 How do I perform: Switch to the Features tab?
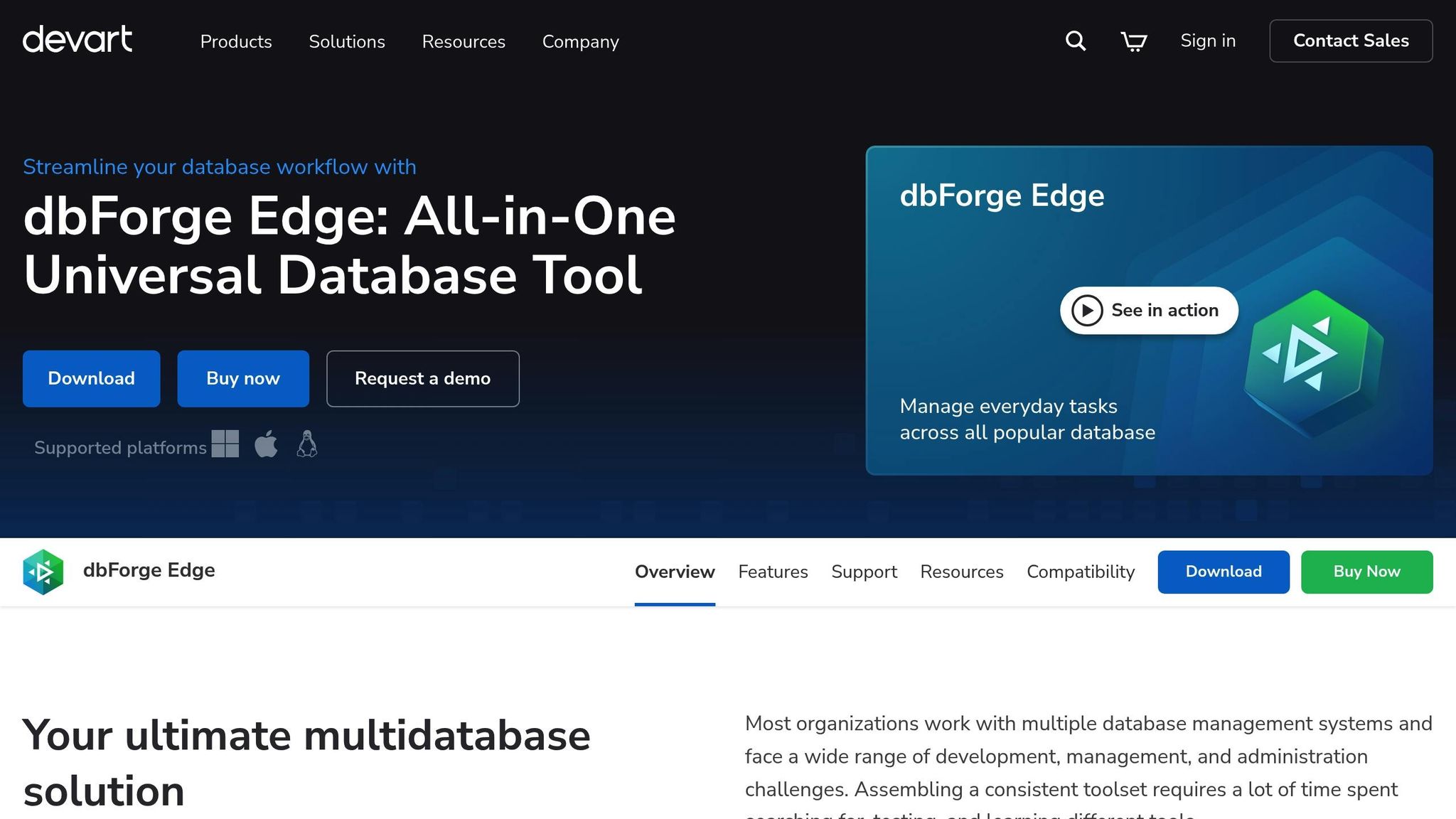pyautogui.click(x=773, y=572)
